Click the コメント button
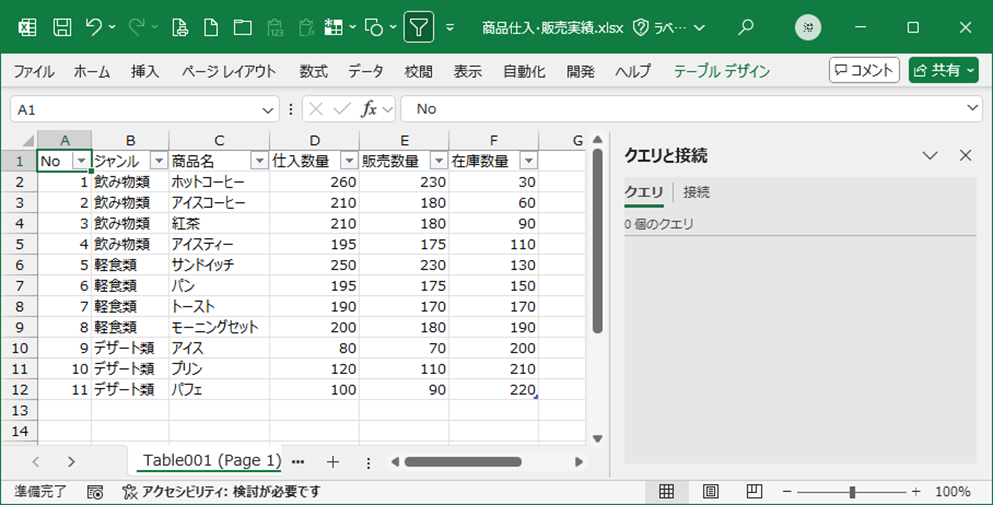 [x=864, y=70]
